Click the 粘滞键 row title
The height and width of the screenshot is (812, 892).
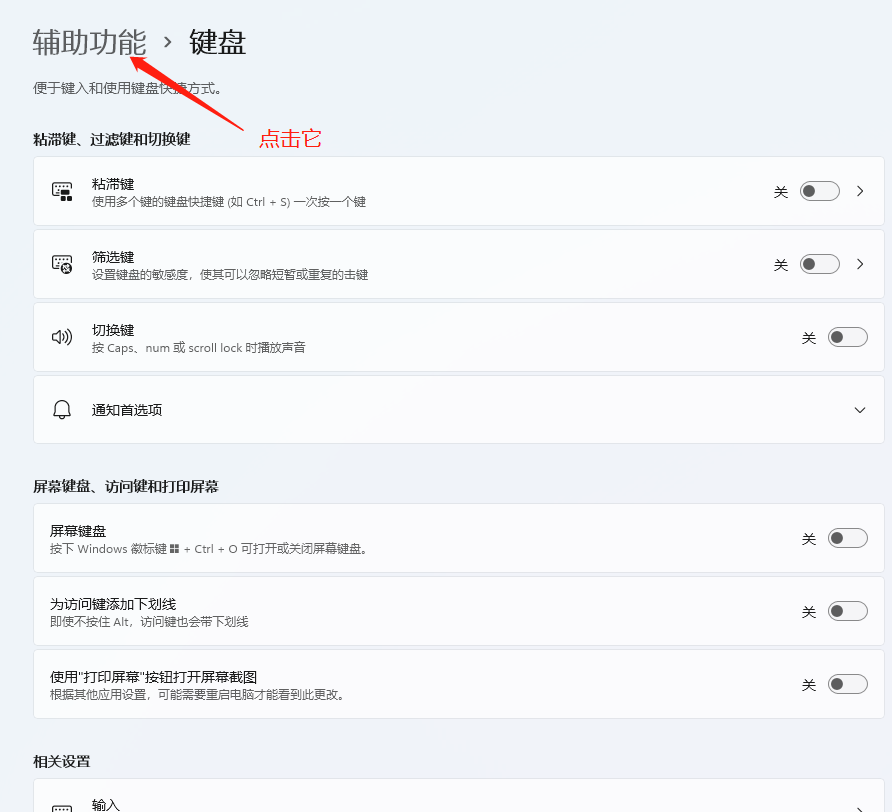tap(113, 184)
